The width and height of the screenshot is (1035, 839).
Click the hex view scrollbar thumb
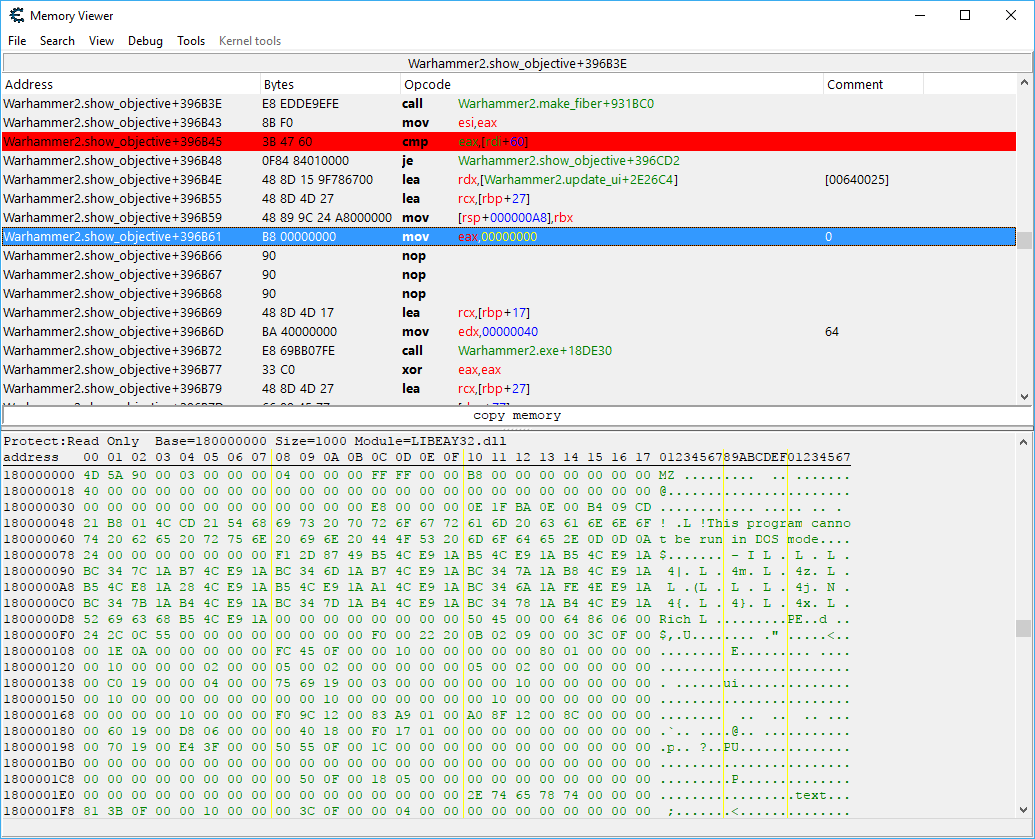(1023, 628)
